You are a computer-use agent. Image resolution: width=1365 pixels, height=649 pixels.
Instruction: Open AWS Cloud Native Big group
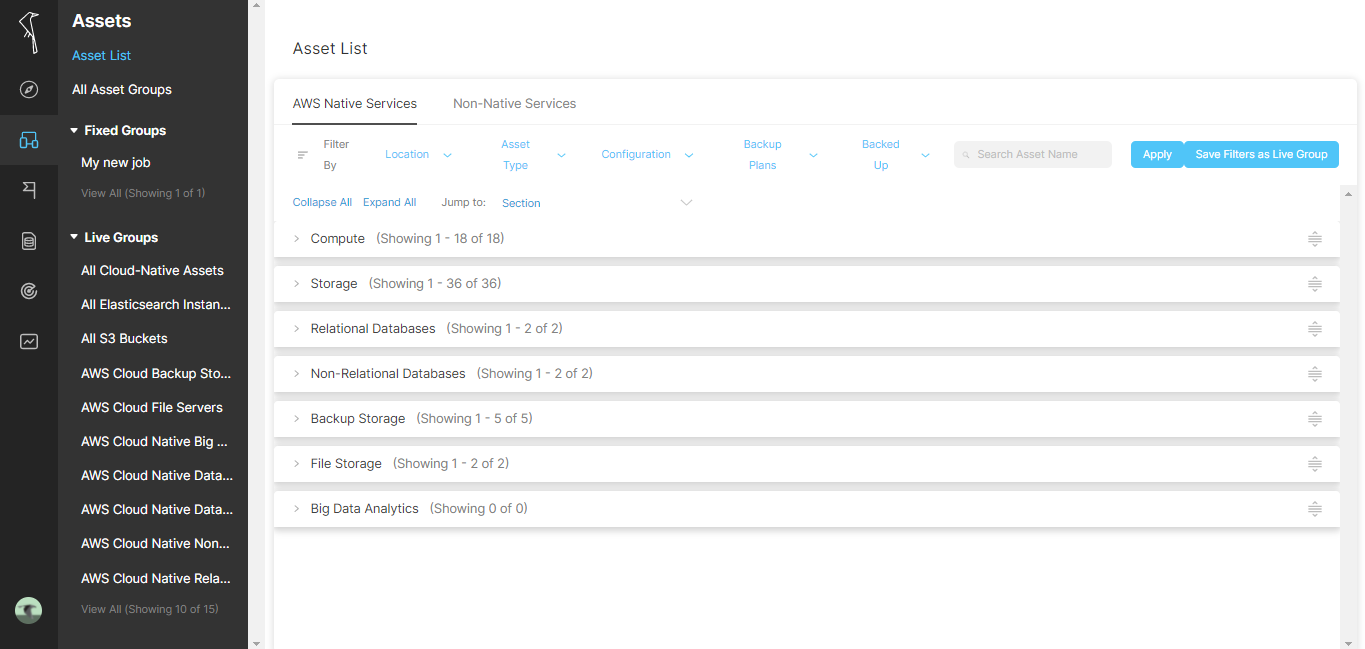[x=155, y=442]
